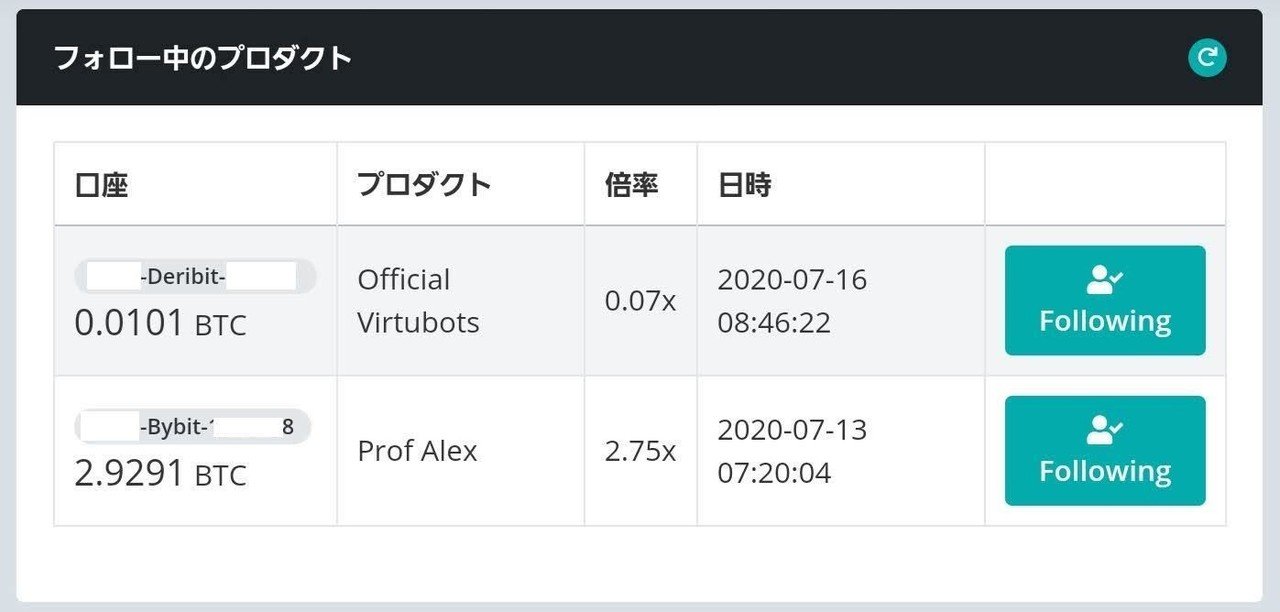Viewport: 1280px width, 612px height.
Task: Click user-check icon in Virtubots Following button
Action: point(1105,281)
